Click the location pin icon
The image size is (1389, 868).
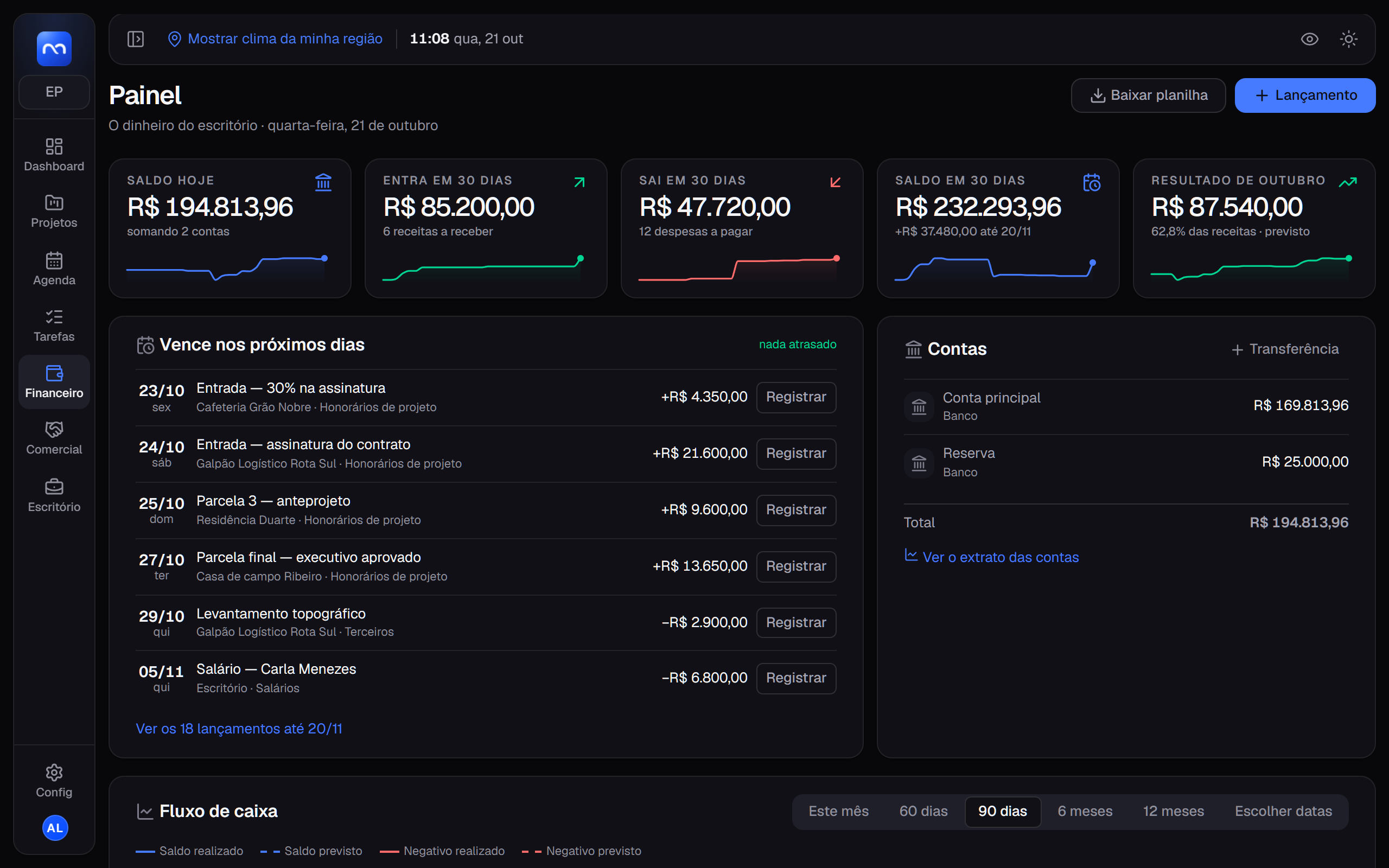click(x=175, y=39)
